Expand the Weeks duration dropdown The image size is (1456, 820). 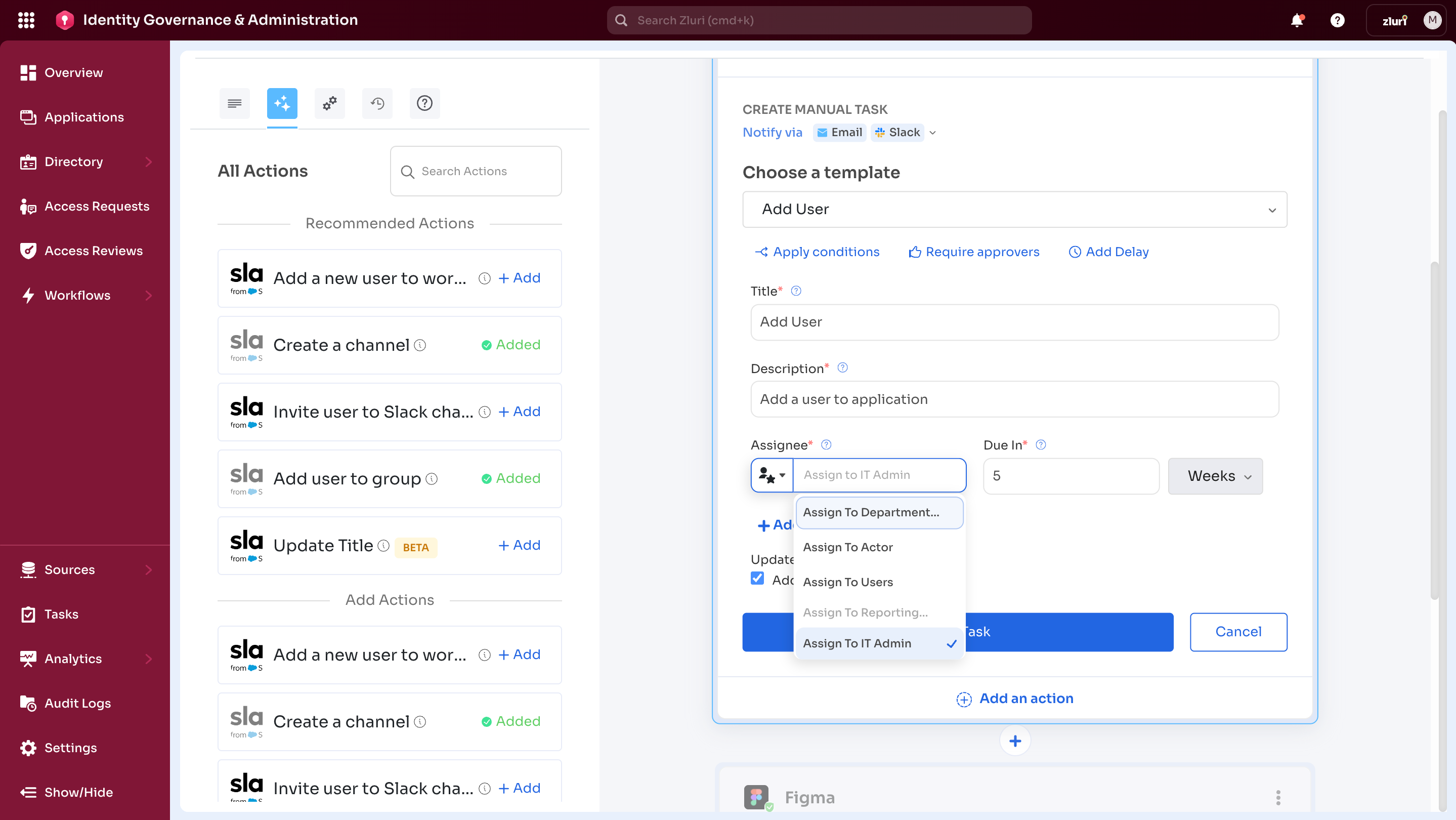[1215, 476]
